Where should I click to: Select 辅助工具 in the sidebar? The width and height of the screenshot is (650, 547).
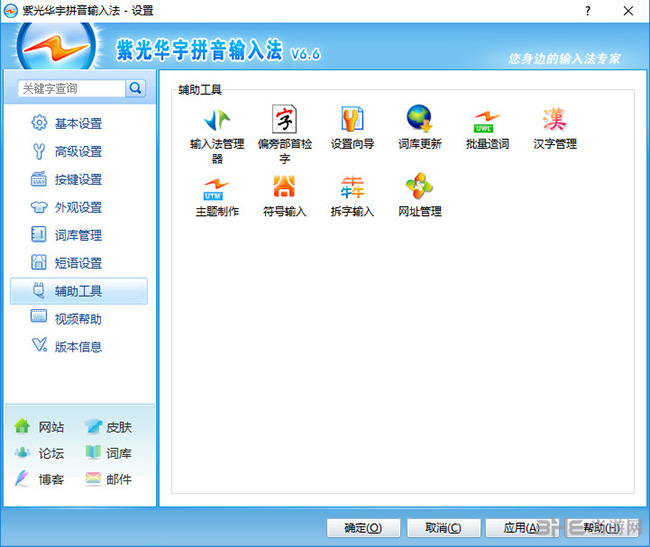79,291
